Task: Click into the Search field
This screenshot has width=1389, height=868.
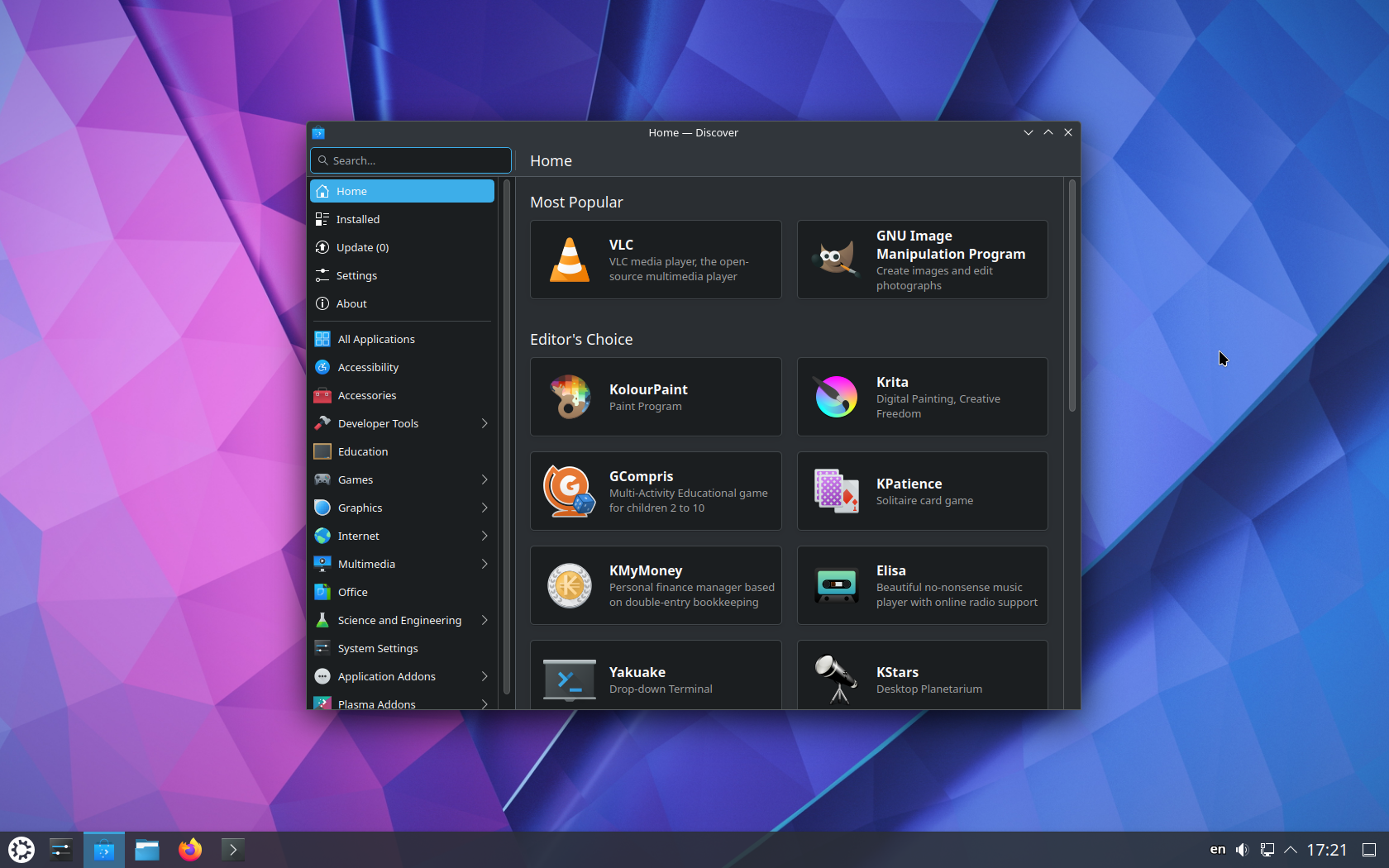Action: pyautogui.click(x=411, y=160)
